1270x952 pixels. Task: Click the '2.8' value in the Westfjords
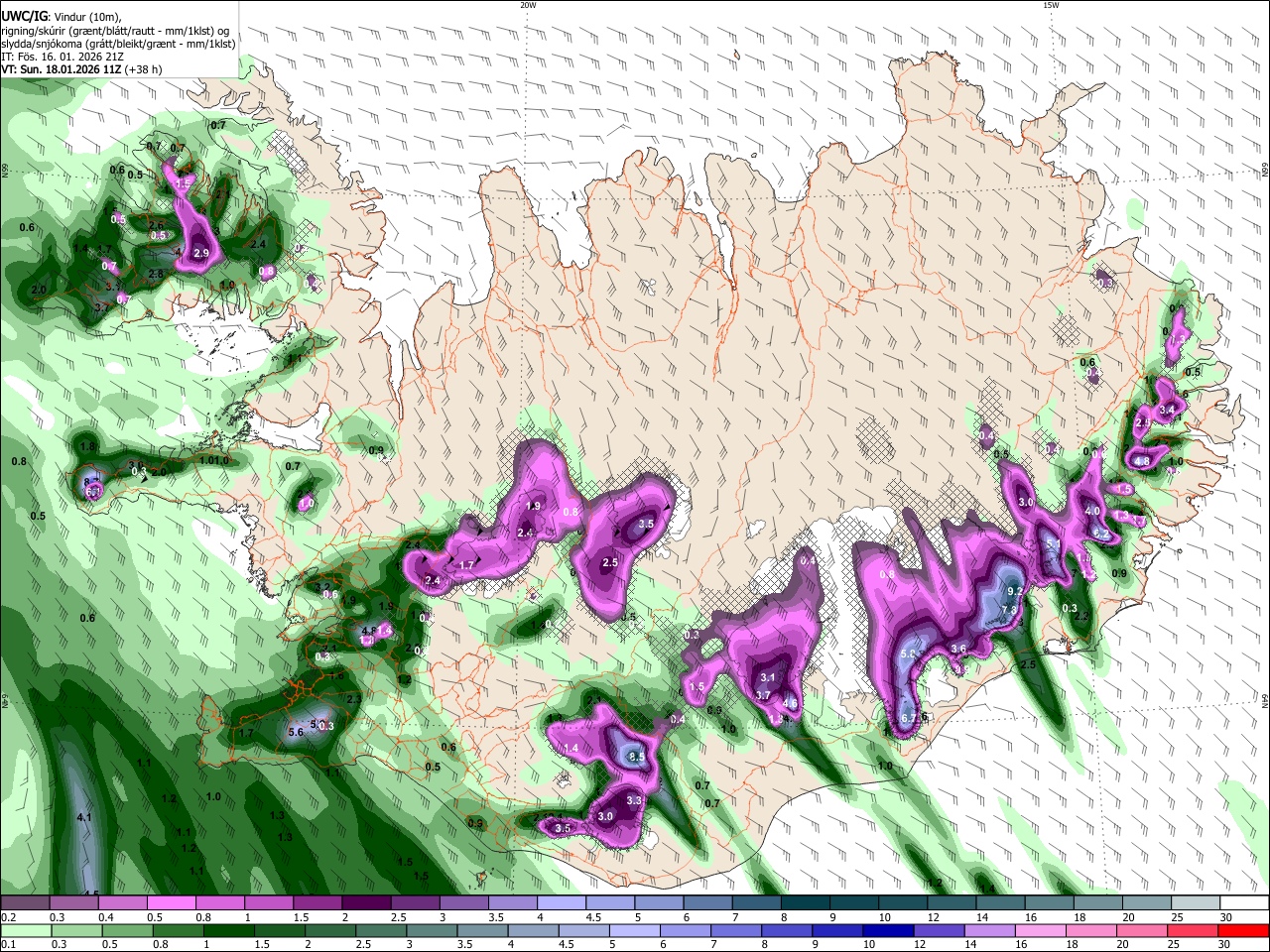(156, 274)
